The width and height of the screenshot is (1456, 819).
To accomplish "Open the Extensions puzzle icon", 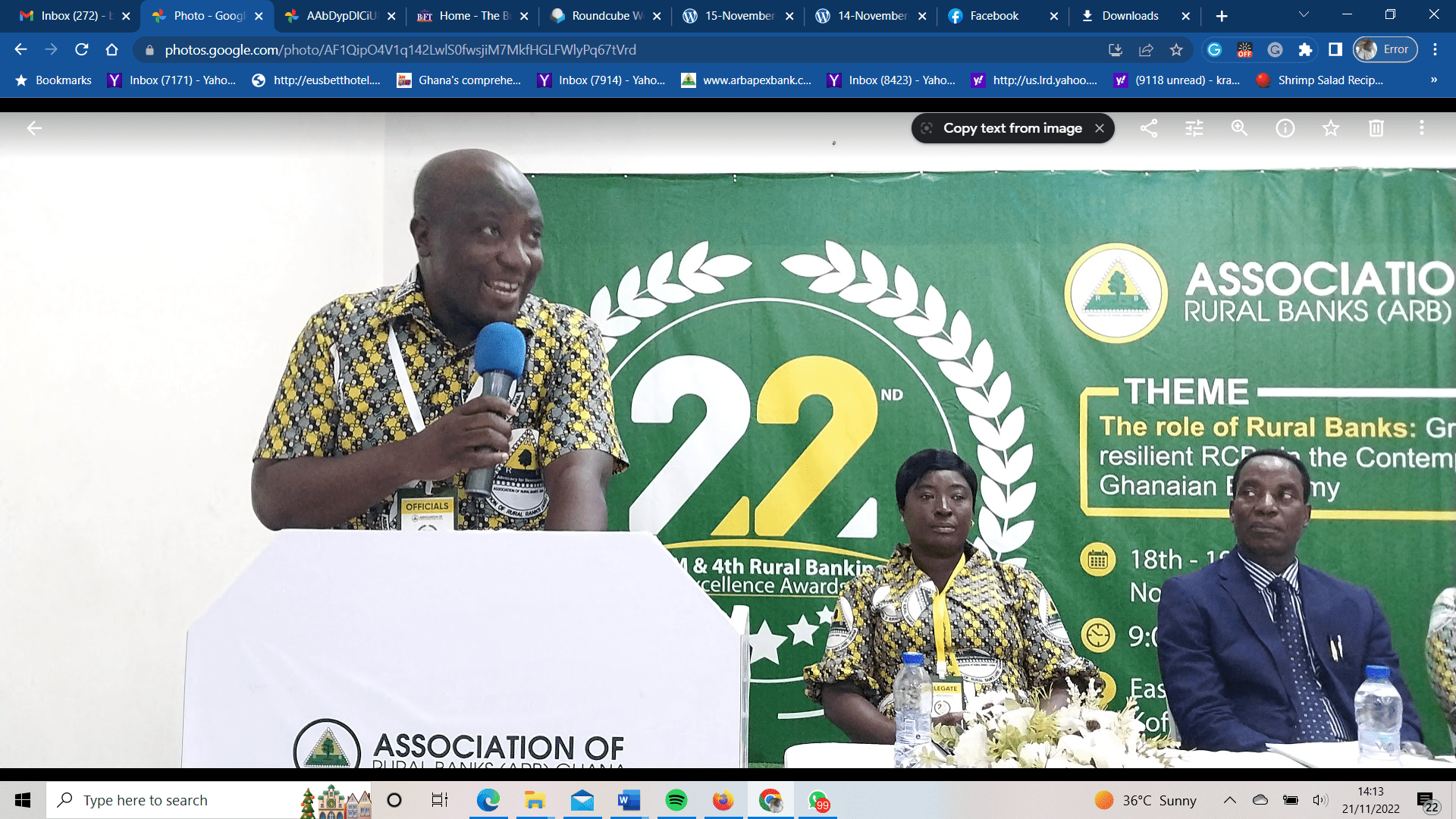I will point(1305,49).
